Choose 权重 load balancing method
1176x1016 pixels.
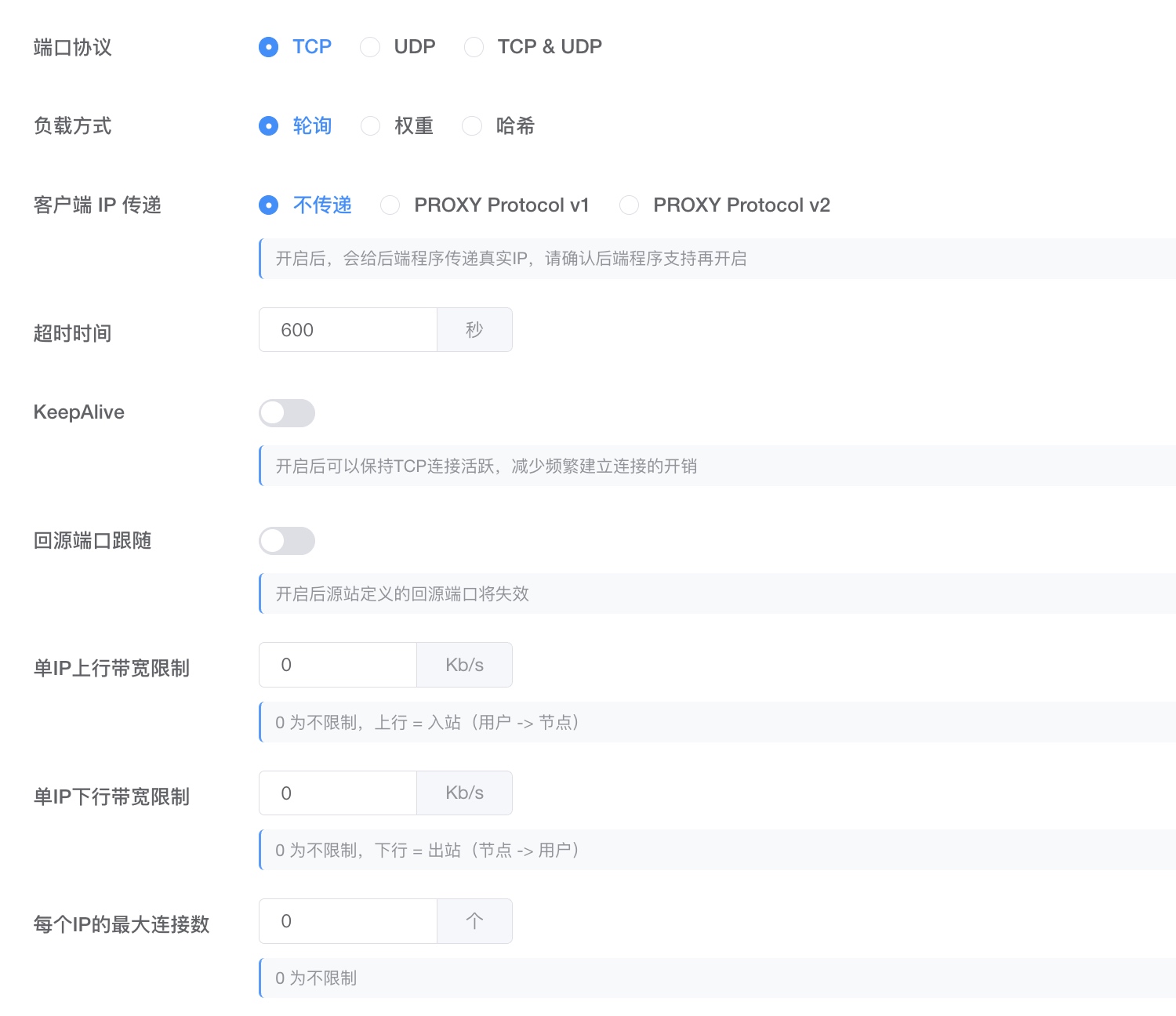370,126
